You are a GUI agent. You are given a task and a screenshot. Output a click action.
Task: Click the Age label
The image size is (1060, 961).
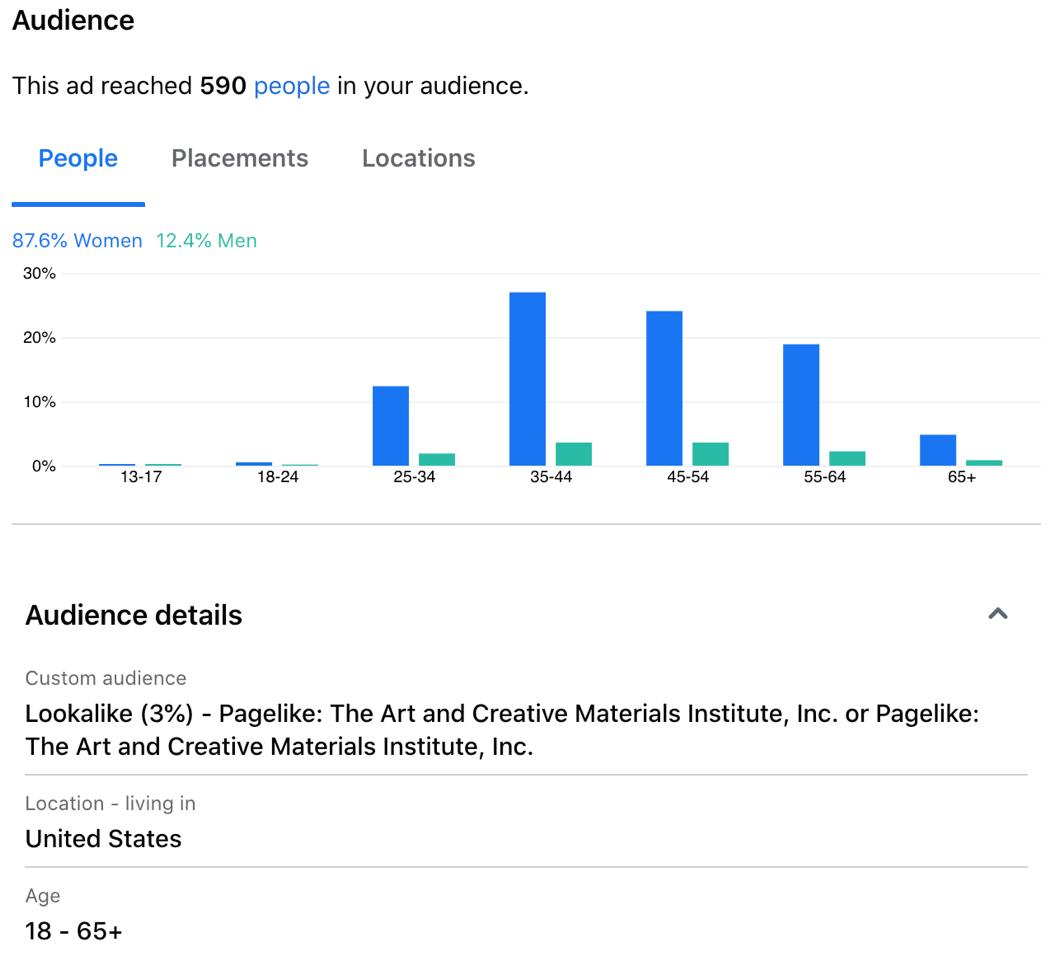pos(43,896)
